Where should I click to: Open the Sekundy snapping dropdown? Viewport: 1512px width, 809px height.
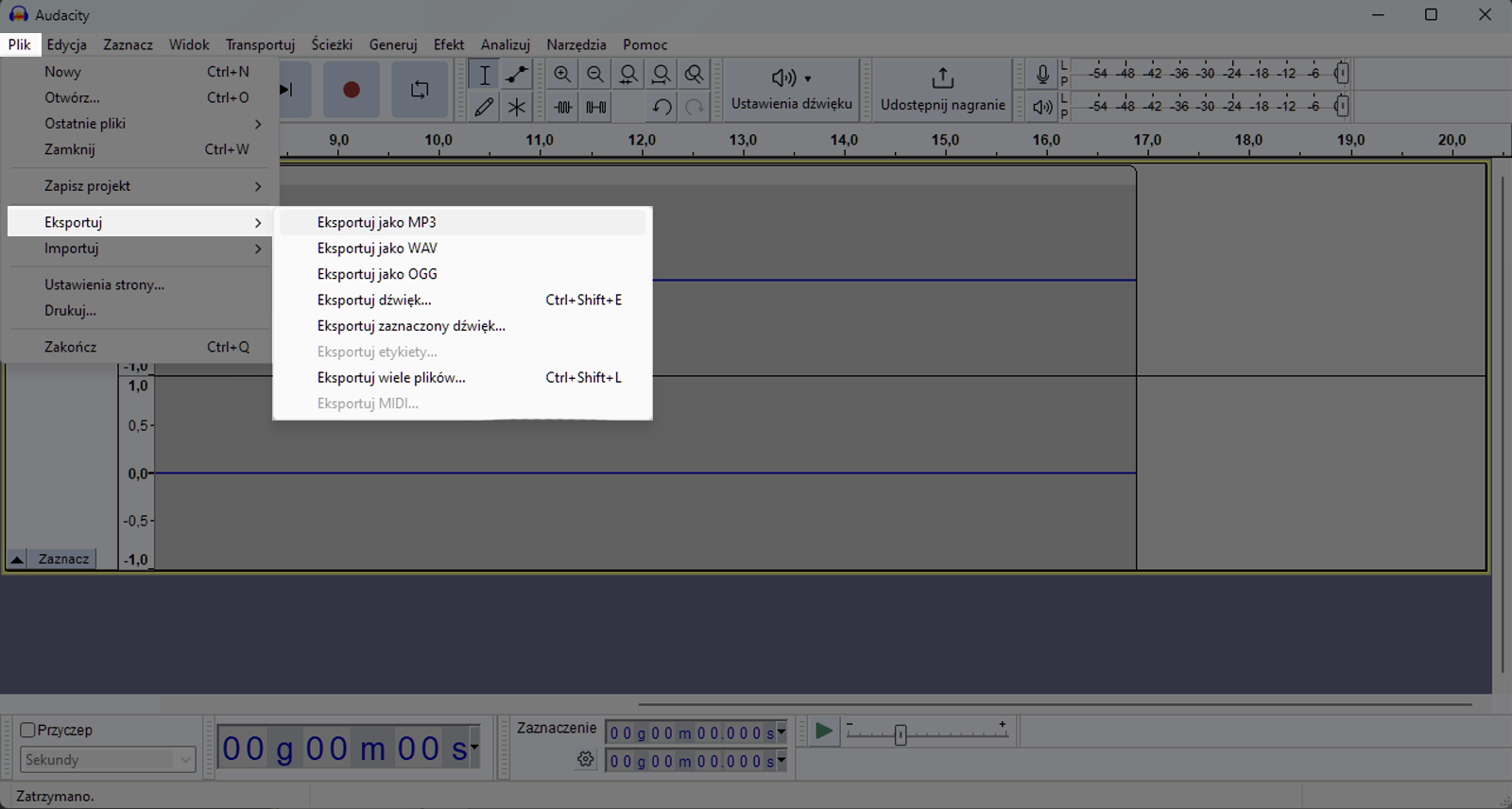(108, 760)
